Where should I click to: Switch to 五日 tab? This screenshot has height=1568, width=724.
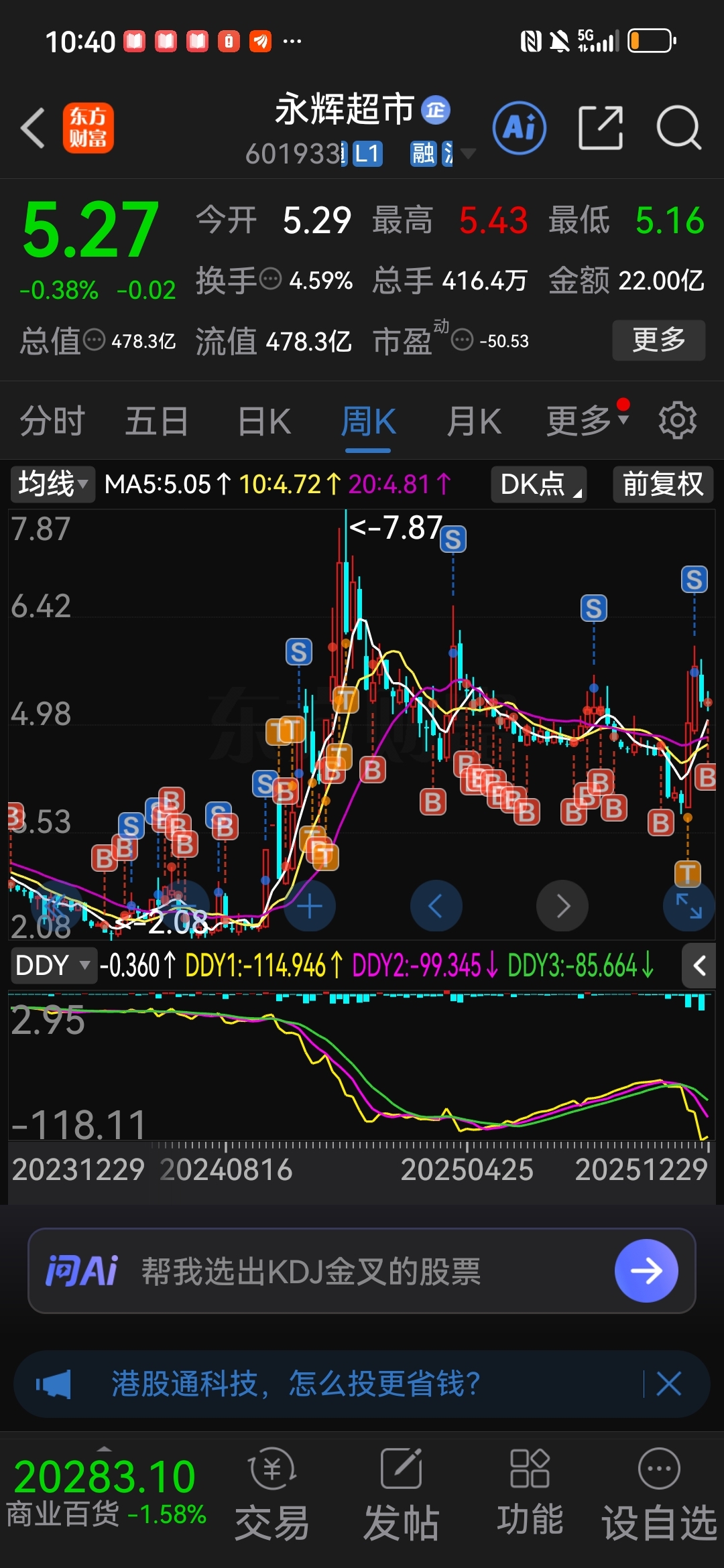pos(157,421)
